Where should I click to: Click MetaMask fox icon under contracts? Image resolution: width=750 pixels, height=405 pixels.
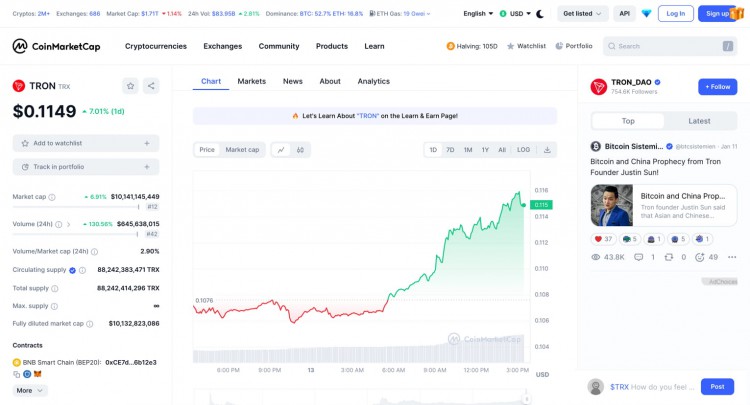coord(37,374)
